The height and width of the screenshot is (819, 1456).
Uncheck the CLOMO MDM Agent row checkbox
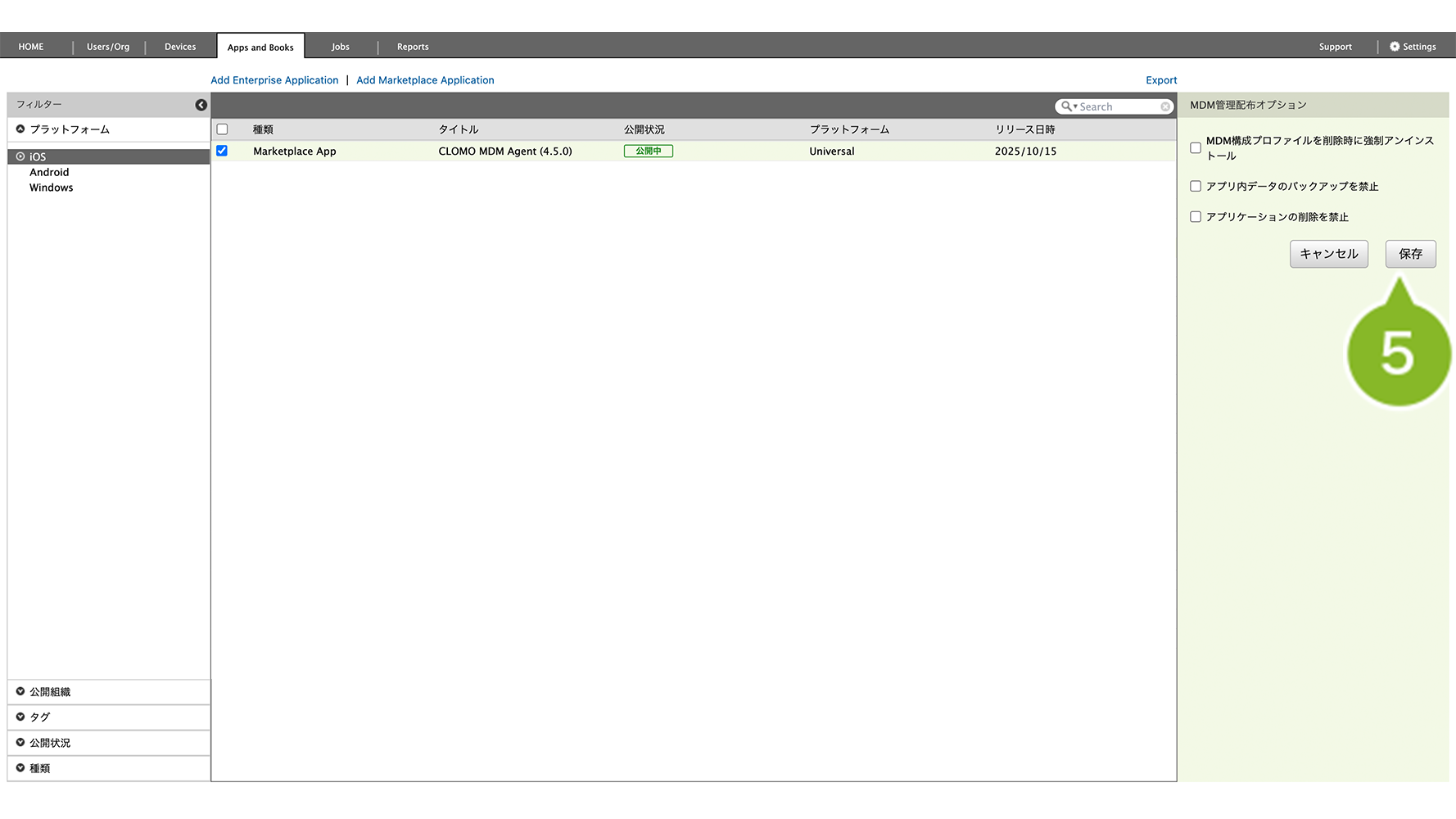click(222, 152)
